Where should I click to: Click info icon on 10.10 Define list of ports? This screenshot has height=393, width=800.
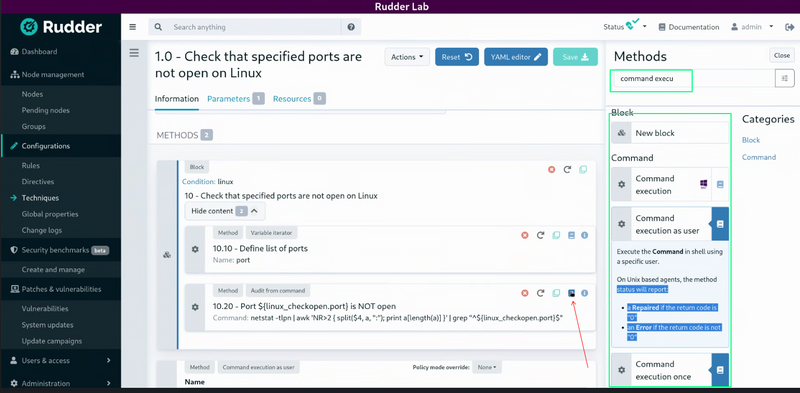585,235
